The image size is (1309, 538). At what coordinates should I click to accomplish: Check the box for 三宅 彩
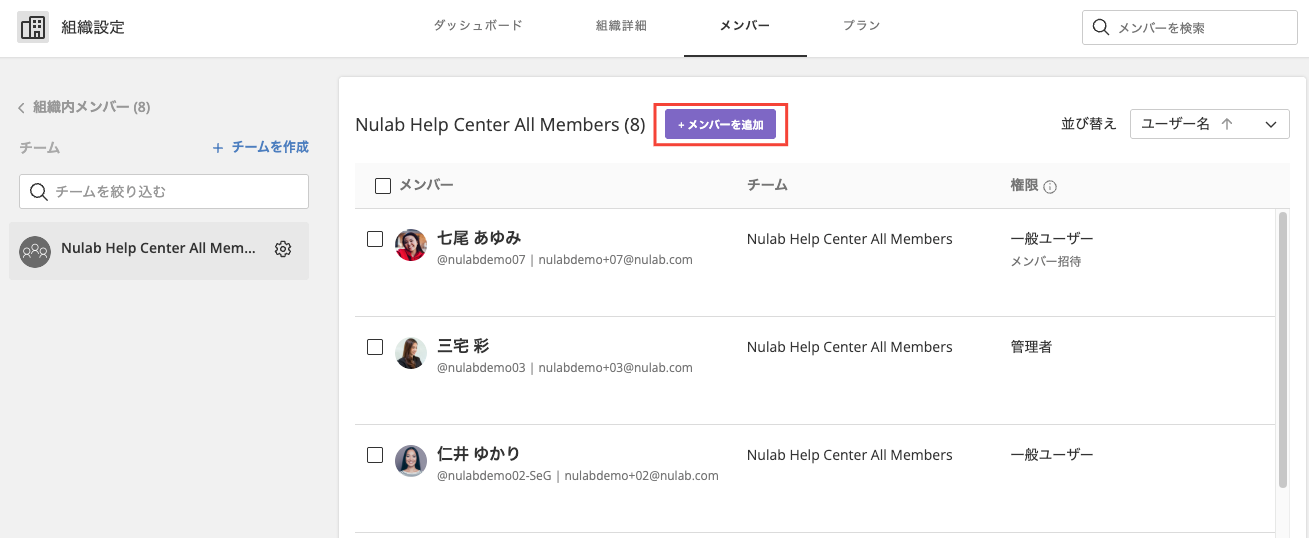[375, 347]
